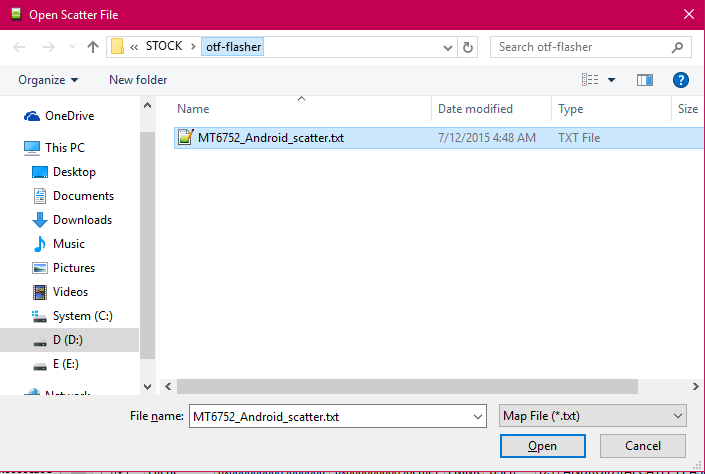Viewport: 705px width, 474px height.
Task: Click the 7/12/2015 4:48 AM date cell
Action: coord(486,138)
